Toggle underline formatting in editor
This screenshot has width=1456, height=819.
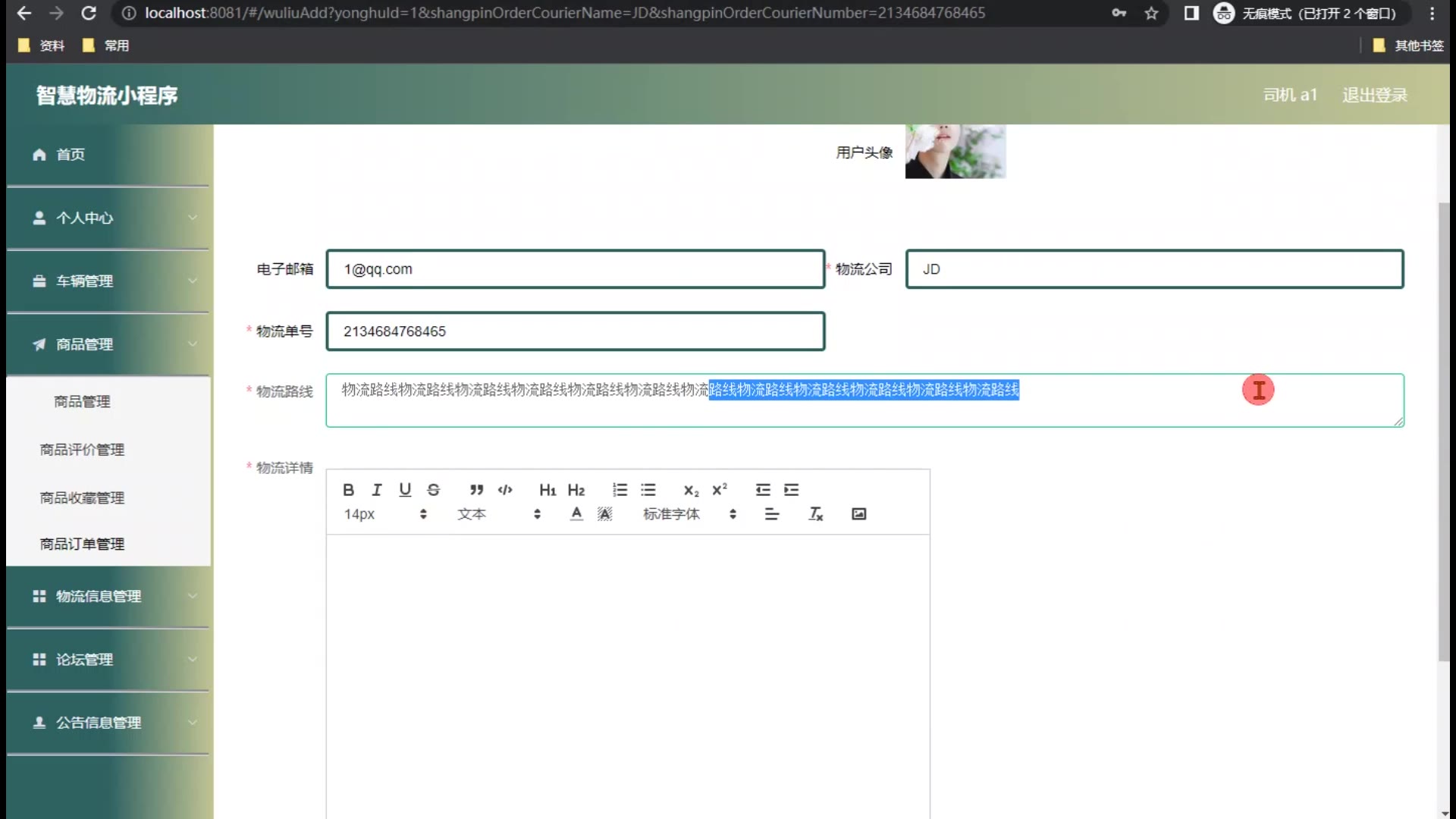tap(405, 490)
